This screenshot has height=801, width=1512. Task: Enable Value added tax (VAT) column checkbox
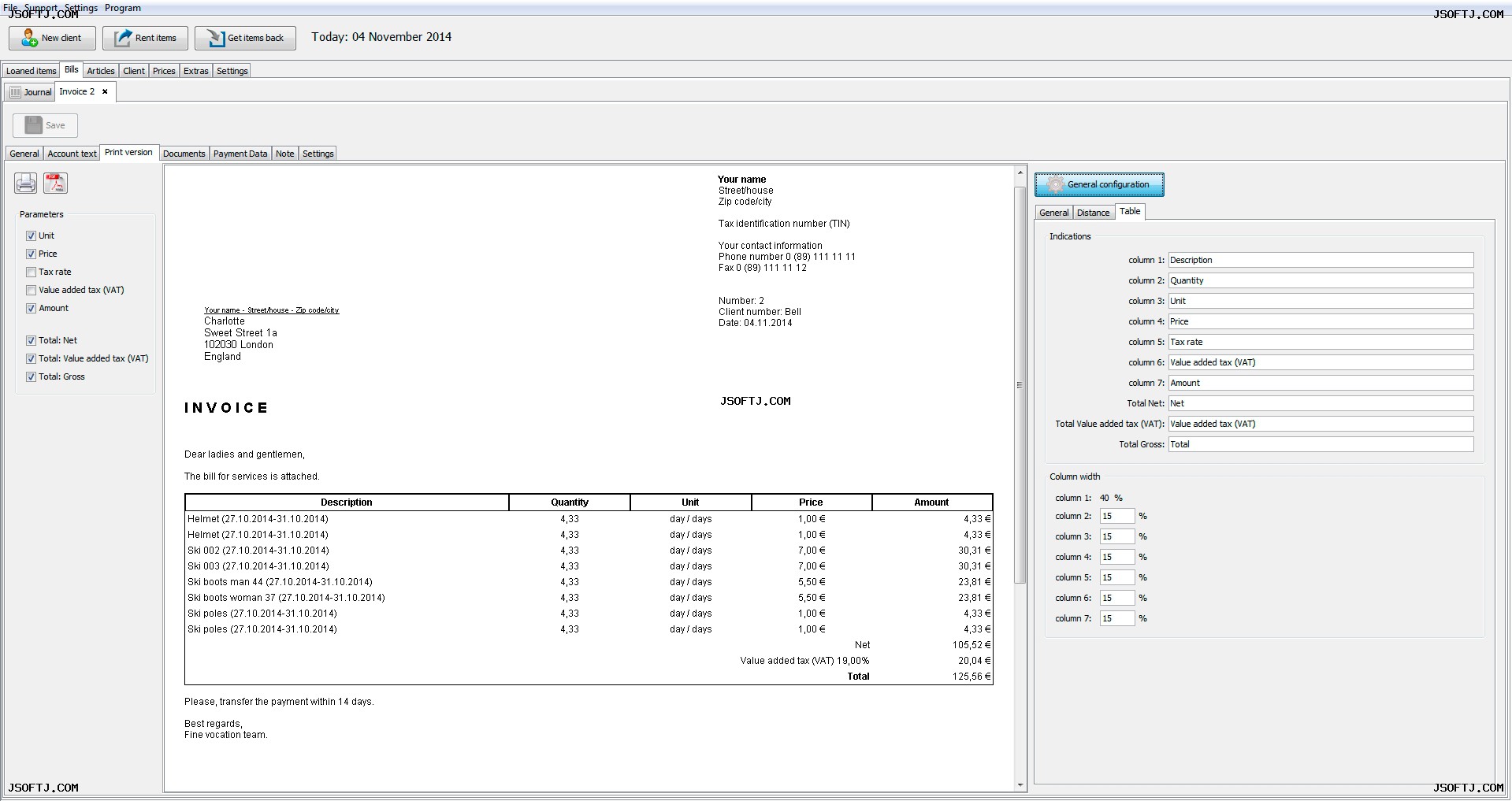(x=32, y=290)
